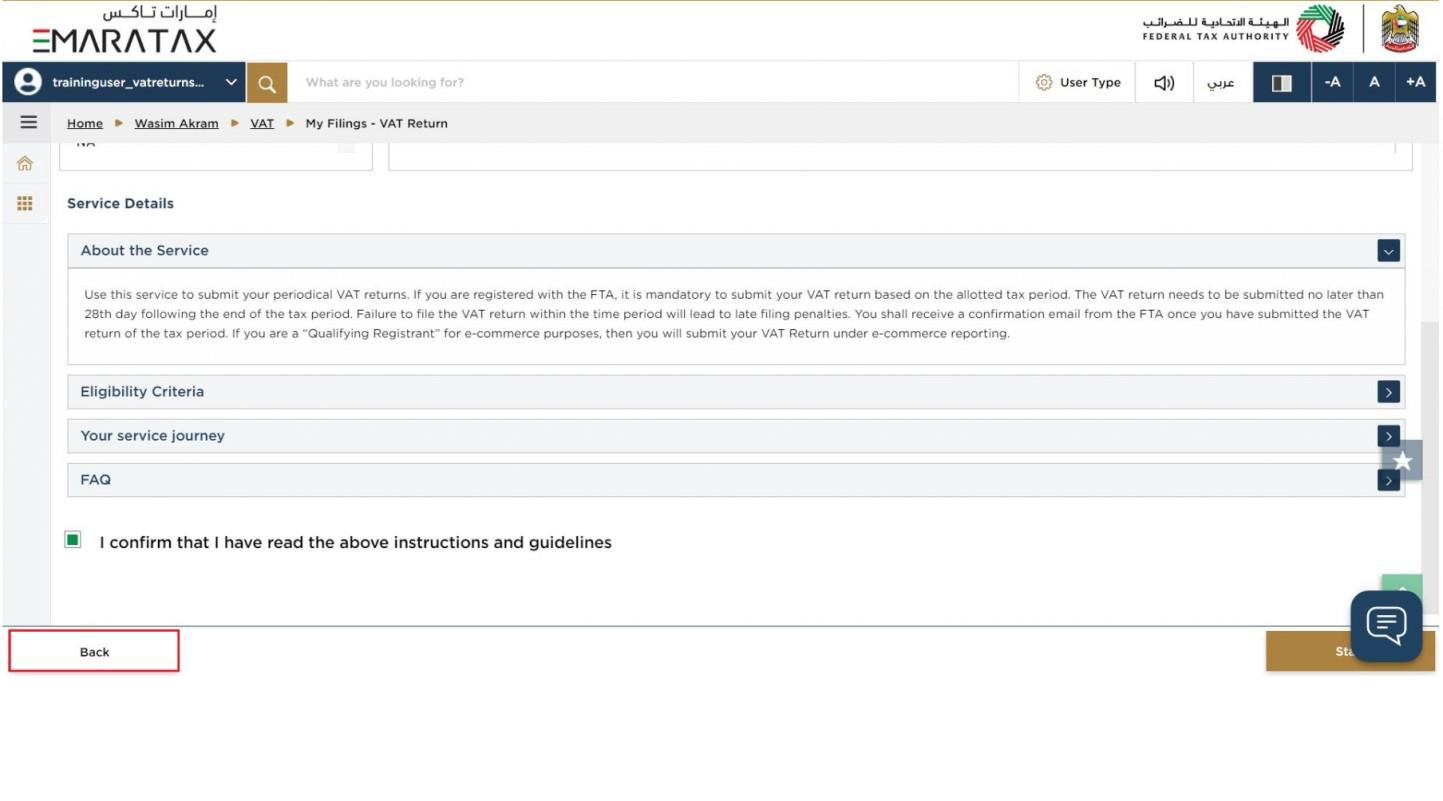Toggle the high contrast mode icon
Screen dimensions: 1443x801
pos(1282,83)
